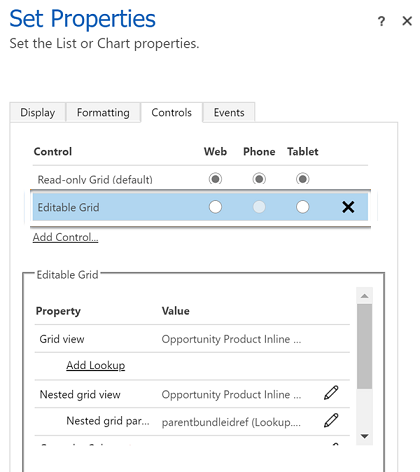The height and width of the screenshot is (472, 420).
Task: Enable Editable Grid for Web
Action: point(215,207)
